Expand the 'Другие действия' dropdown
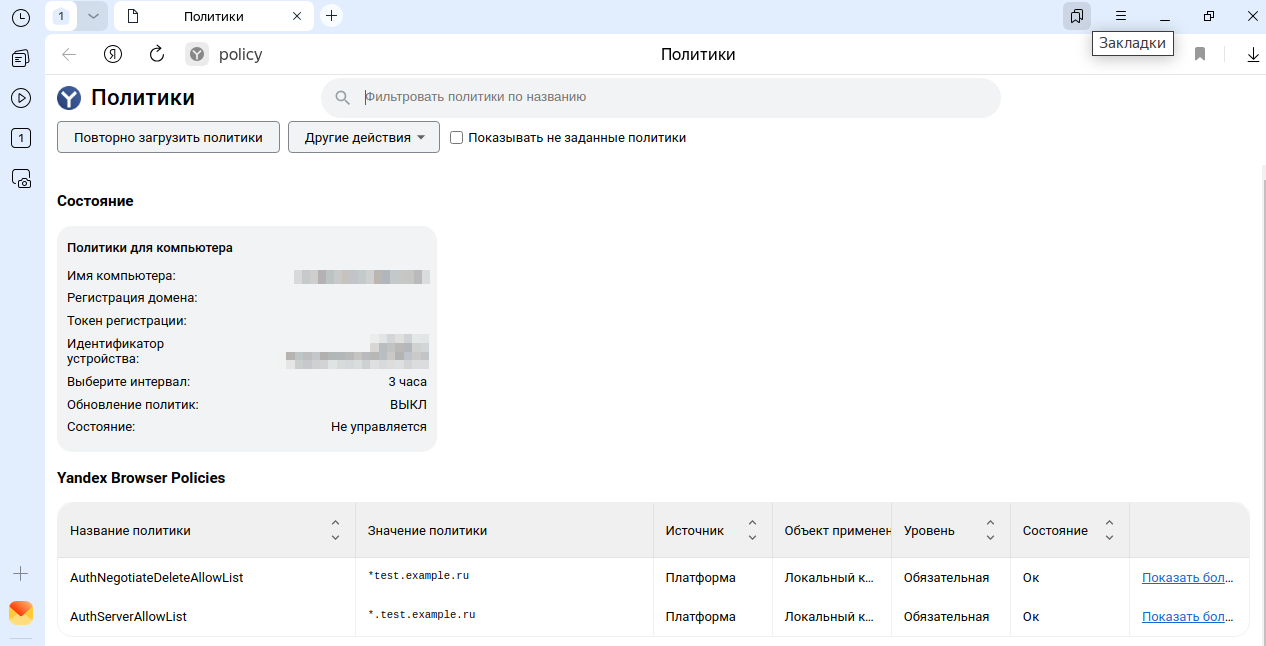The image size is (1266, 646). coord(364,138)
